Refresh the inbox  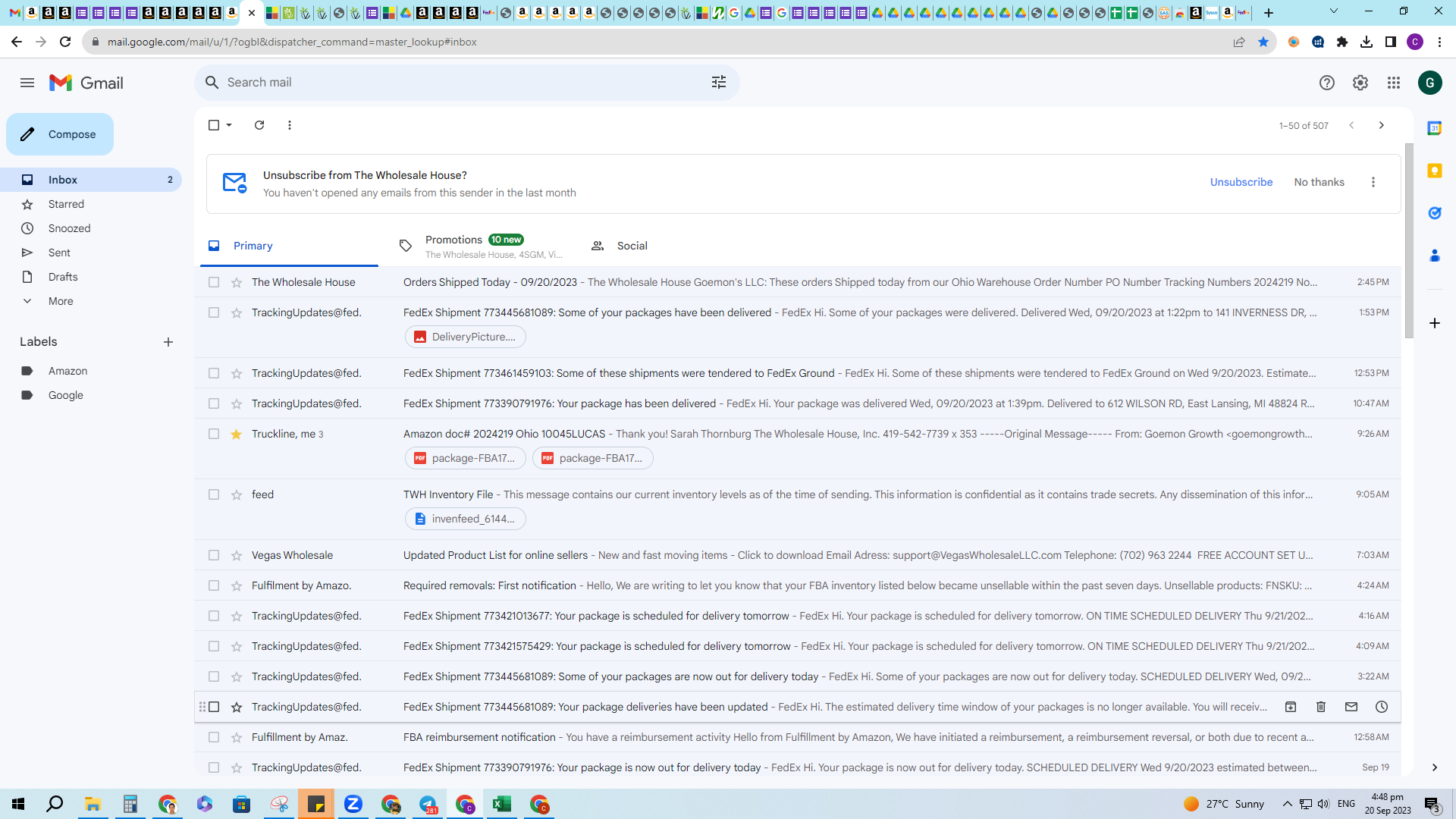click(259, 125)
